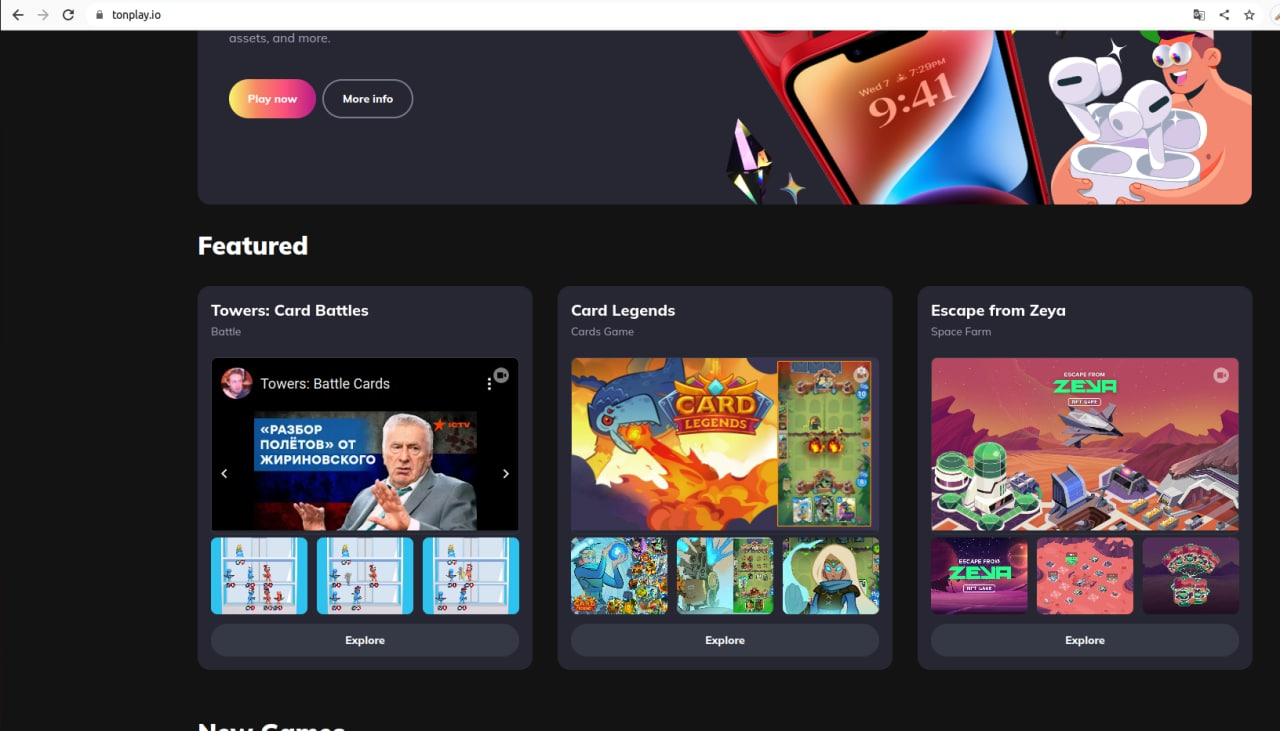Click the share icon in address bar
The width and height of the screenshot is (1280, 731).
1224,15
